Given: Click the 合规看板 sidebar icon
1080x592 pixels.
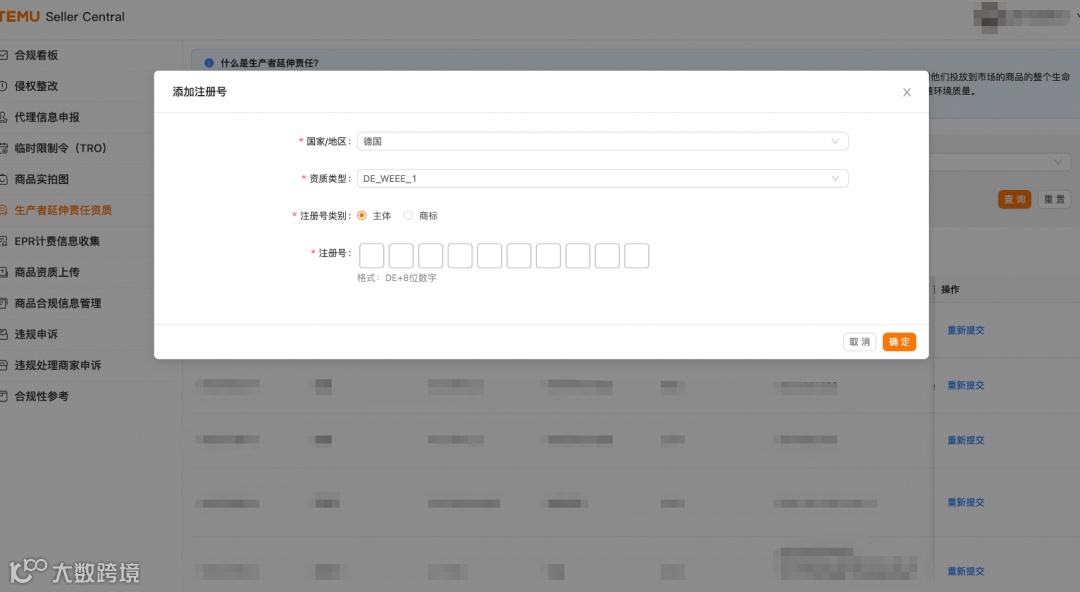Looking at the screenshot, I should [x=3, y=55].
